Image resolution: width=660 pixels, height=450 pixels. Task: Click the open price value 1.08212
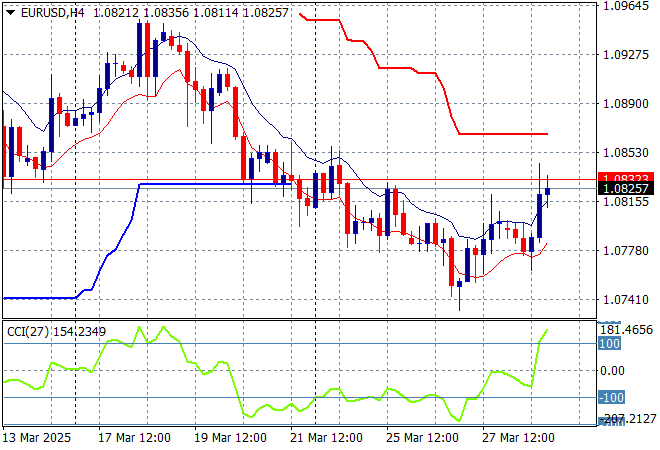tap(116, 13)
